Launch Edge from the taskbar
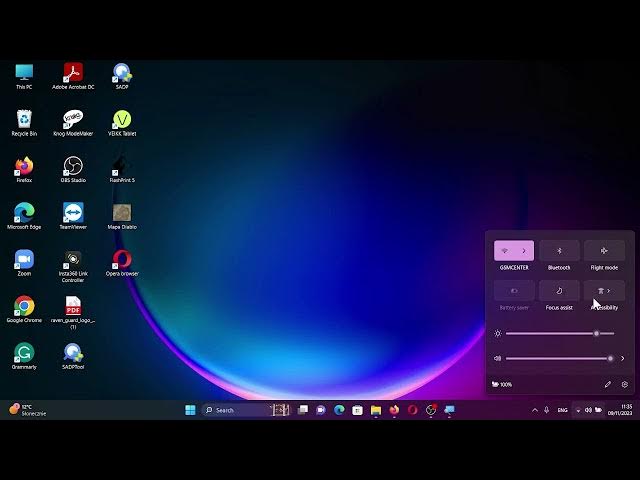Image resolution: width=640 pixels, height=480 pixels. tap(339, 410)
